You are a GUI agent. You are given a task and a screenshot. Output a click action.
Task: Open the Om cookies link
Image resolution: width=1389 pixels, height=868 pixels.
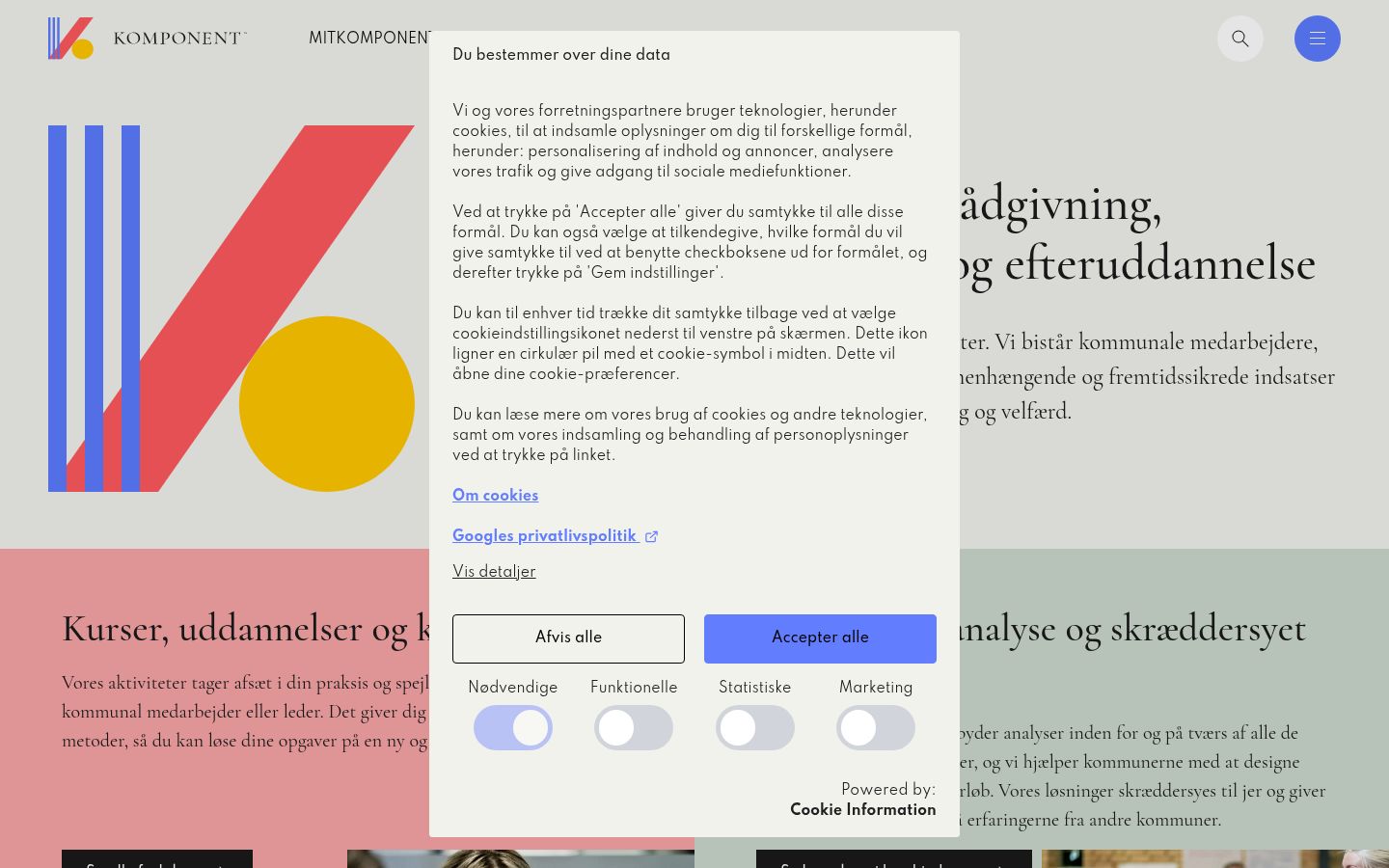coord(496,496)
